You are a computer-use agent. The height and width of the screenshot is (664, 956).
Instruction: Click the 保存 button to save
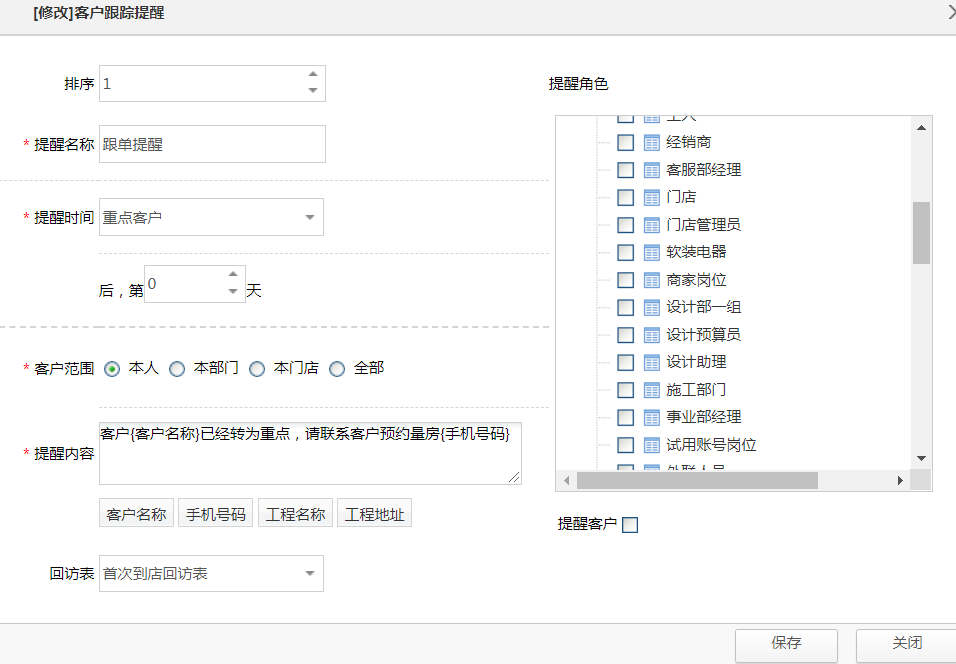pyautogui.click(x=786, y=645)
